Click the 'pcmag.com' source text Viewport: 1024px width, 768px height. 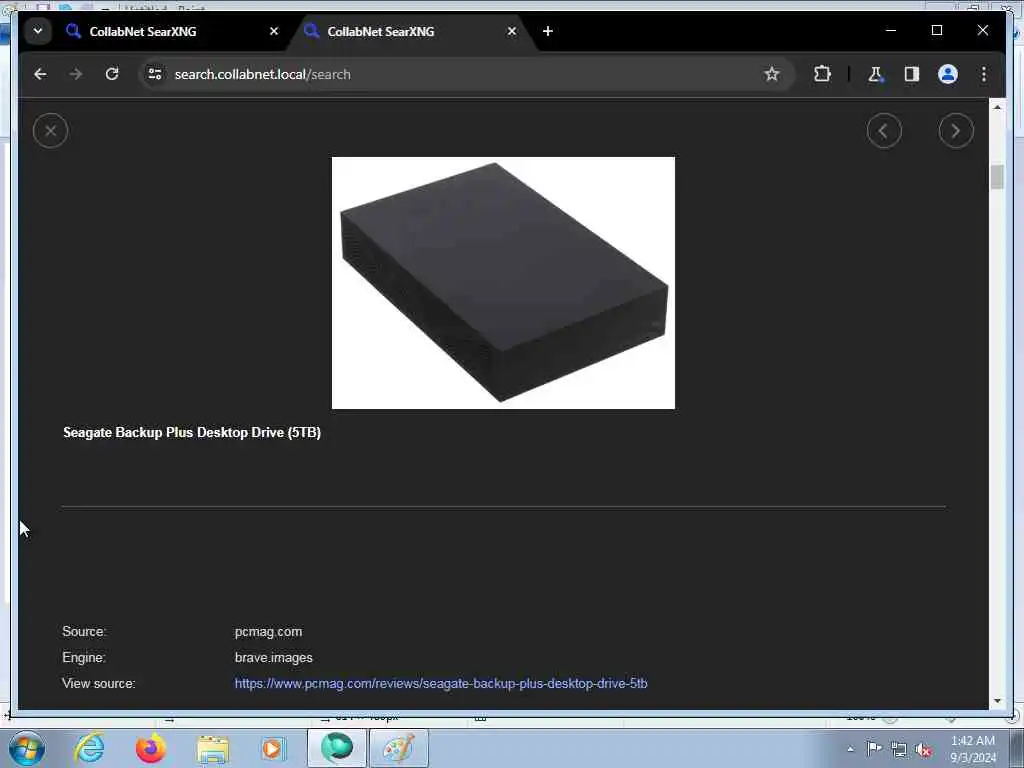coord(268,632)
